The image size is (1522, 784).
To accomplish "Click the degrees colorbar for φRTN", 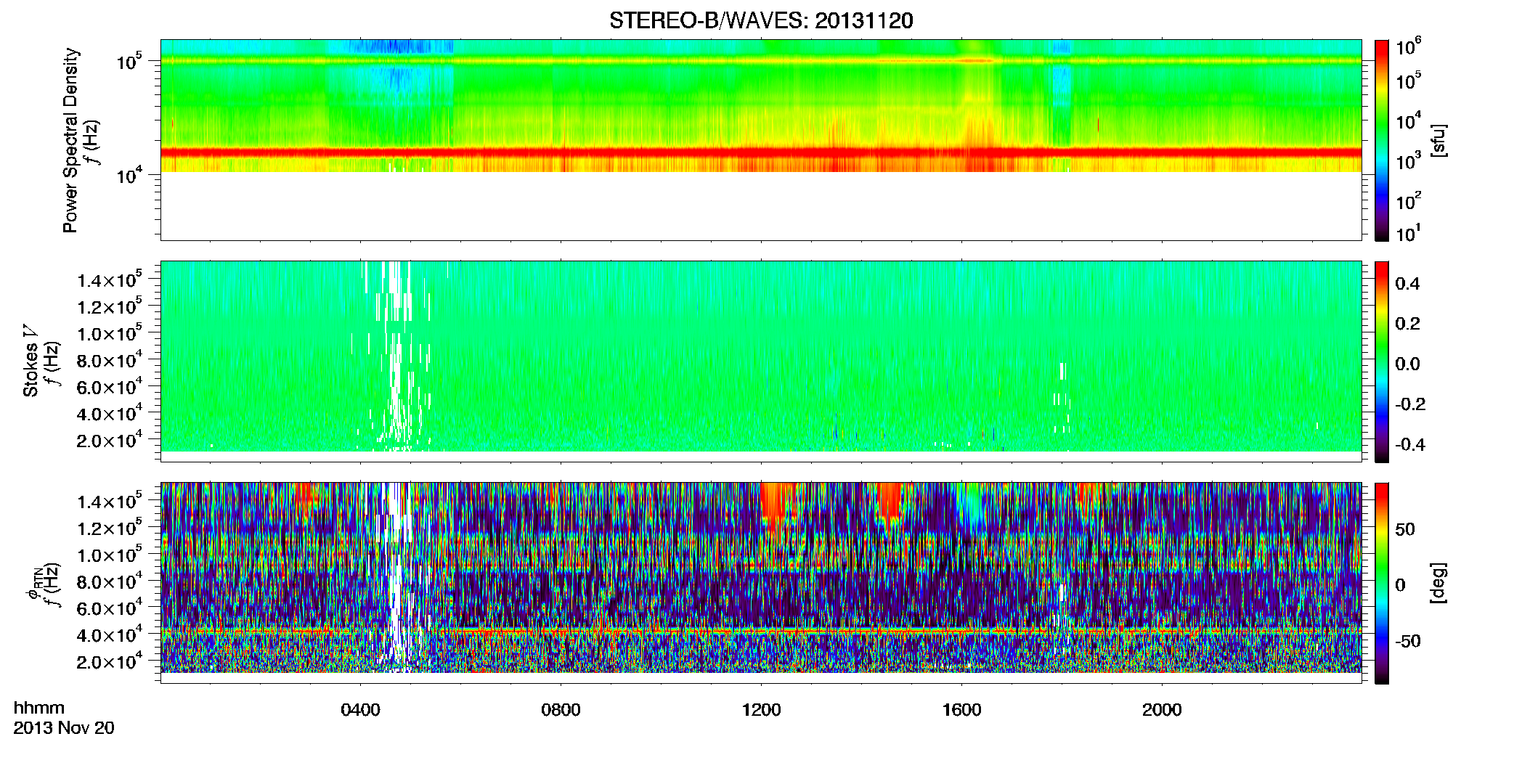I will tap(1382, 583).
